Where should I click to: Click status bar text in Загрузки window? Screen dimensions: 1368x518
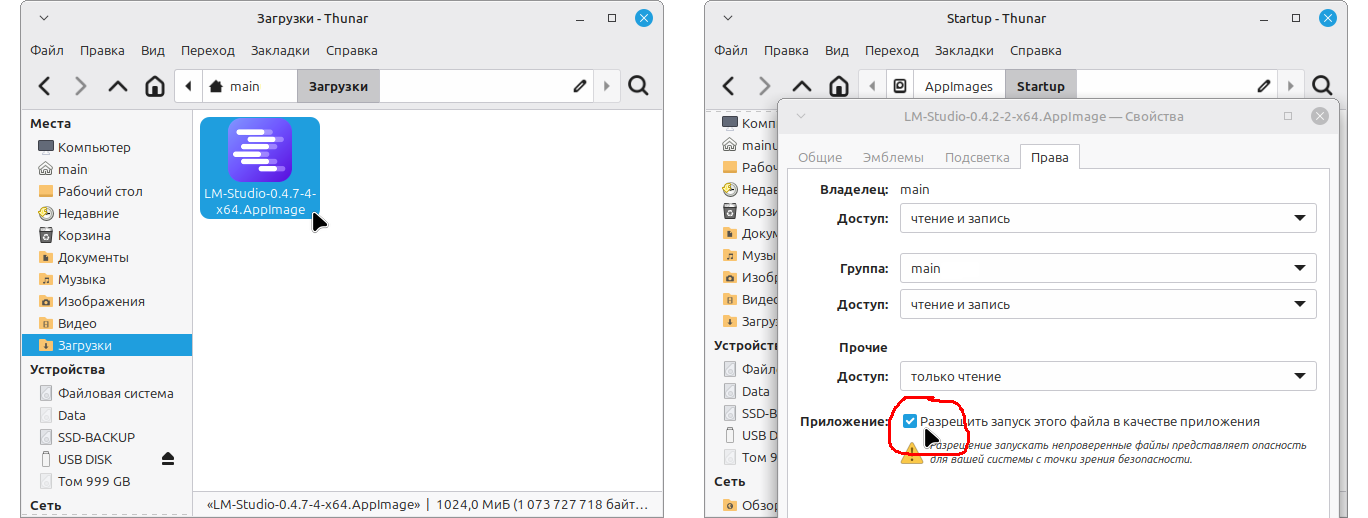tap(427, 505)
